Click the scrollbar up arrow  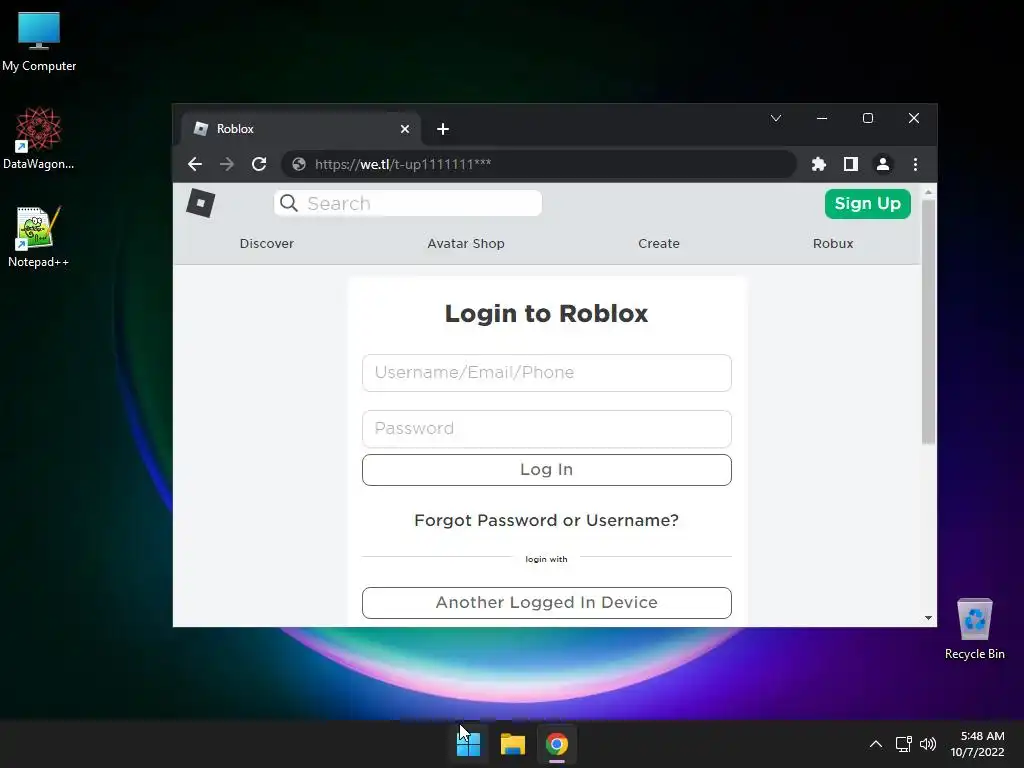(x=928, y=193)
